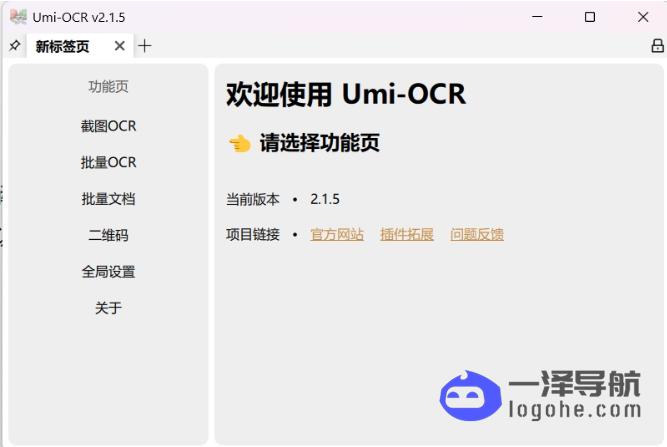Viewport: 667px width, 447px height.
Task: Close the 新标签页 tab
Action: [x=120, y=46]
